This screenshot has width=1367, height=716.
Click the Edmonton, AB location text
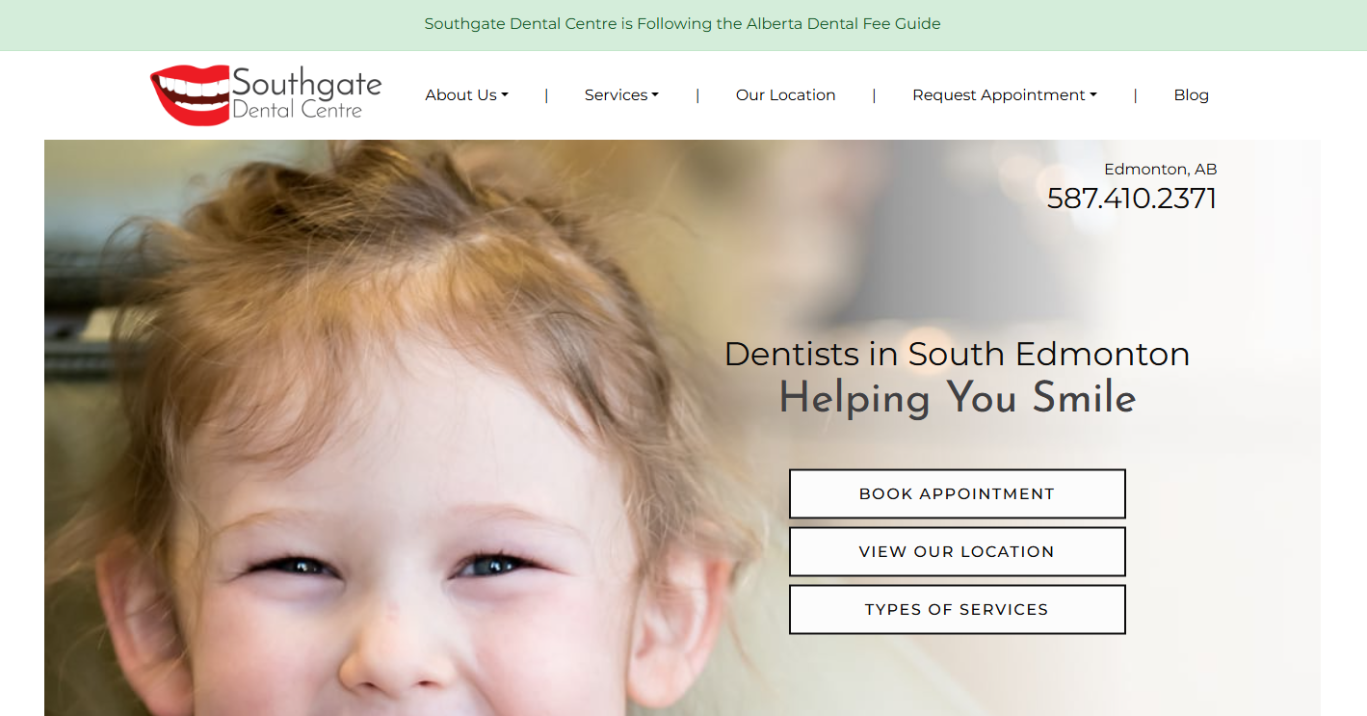tap(1160, 169)
